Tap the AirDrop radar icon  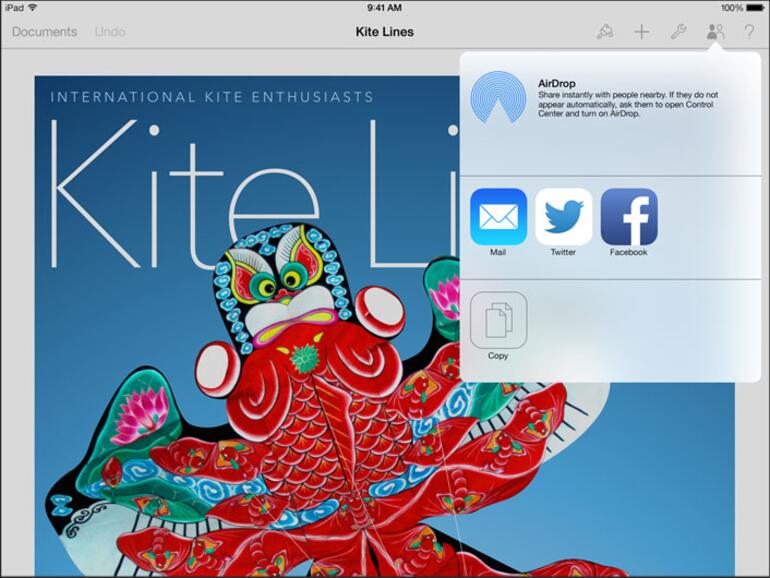click(x=498, y=97)
